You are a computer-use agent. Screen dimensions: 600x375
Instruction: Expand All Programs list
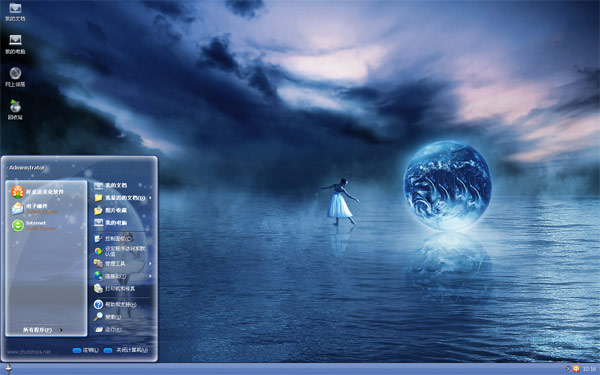(42, 330)
